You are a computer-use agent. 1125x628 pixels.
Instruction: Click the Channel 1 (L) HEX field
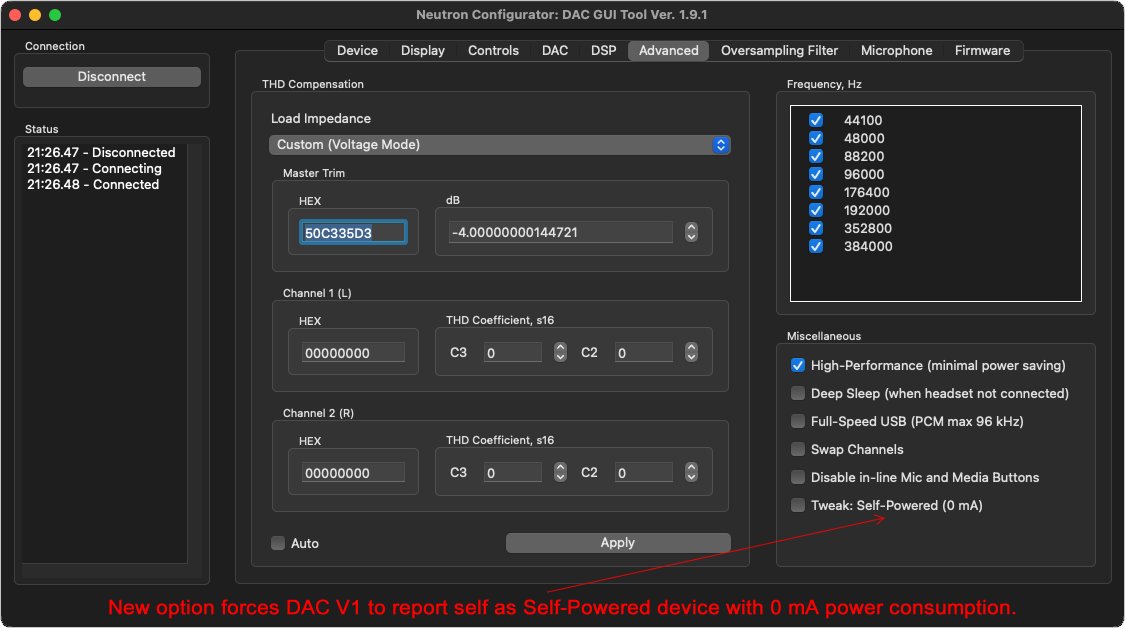(353, 352)
